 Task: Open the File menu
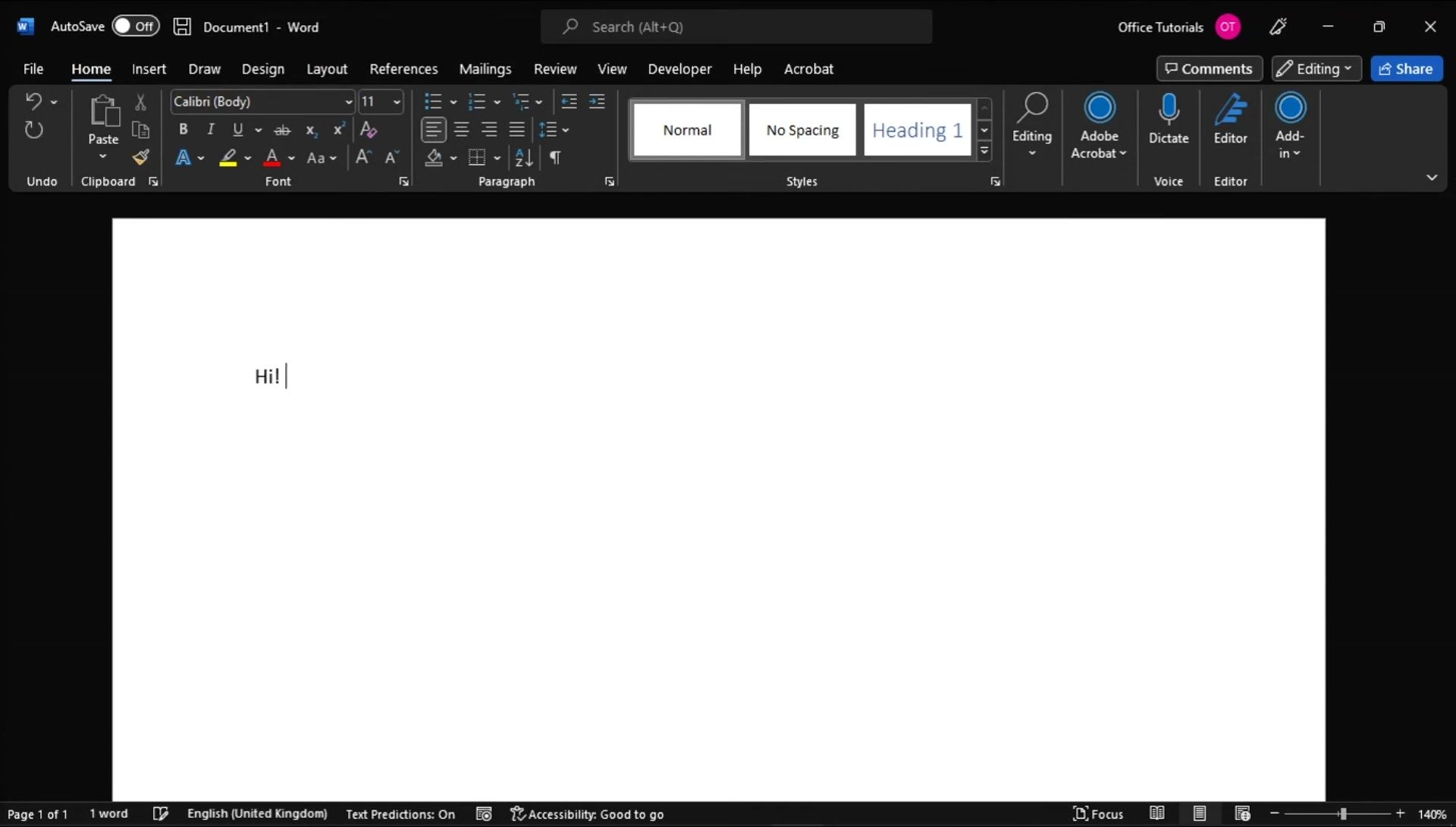tap(33, 68)
